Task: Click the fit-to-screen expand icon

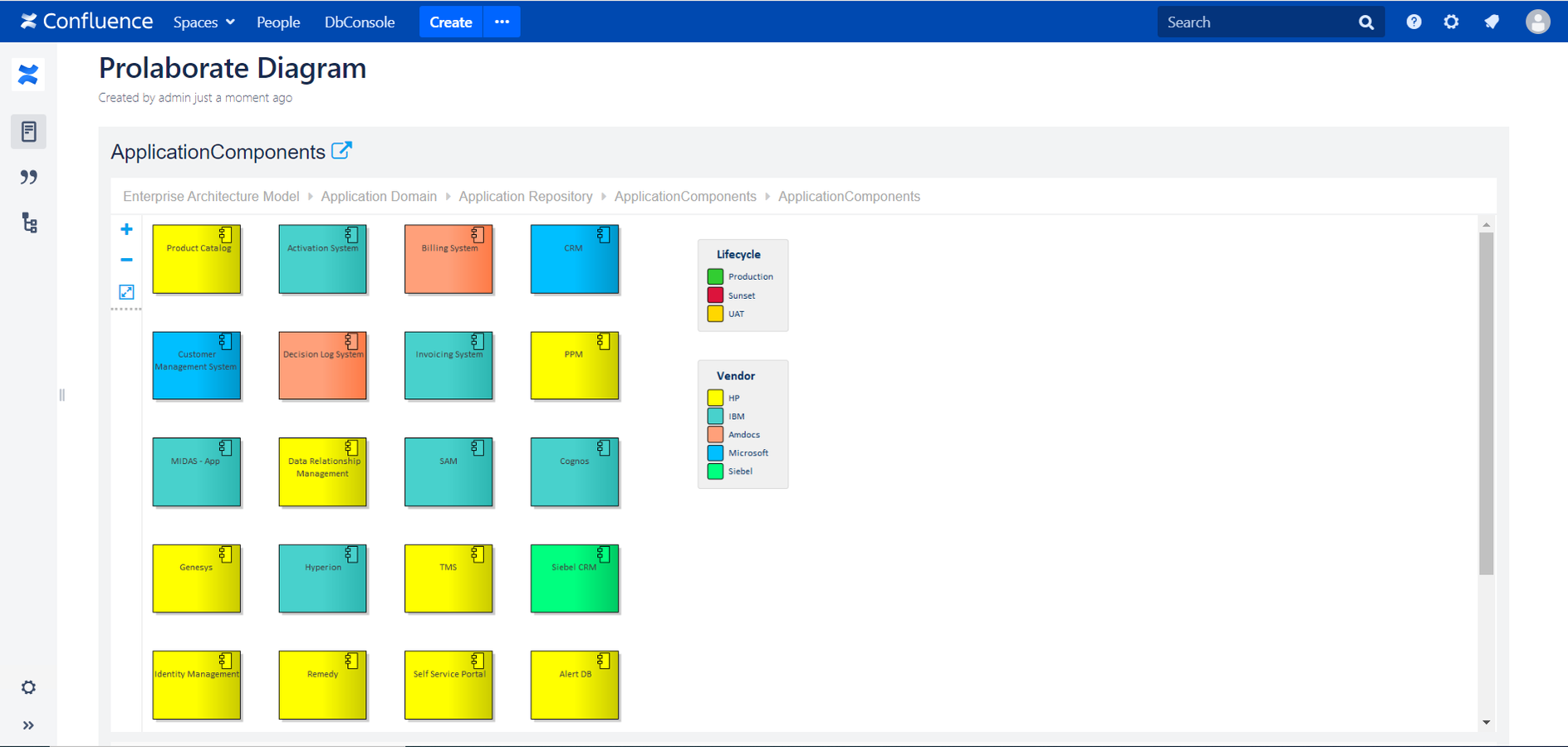Action: pyautogui.click(x=126, y=292)
